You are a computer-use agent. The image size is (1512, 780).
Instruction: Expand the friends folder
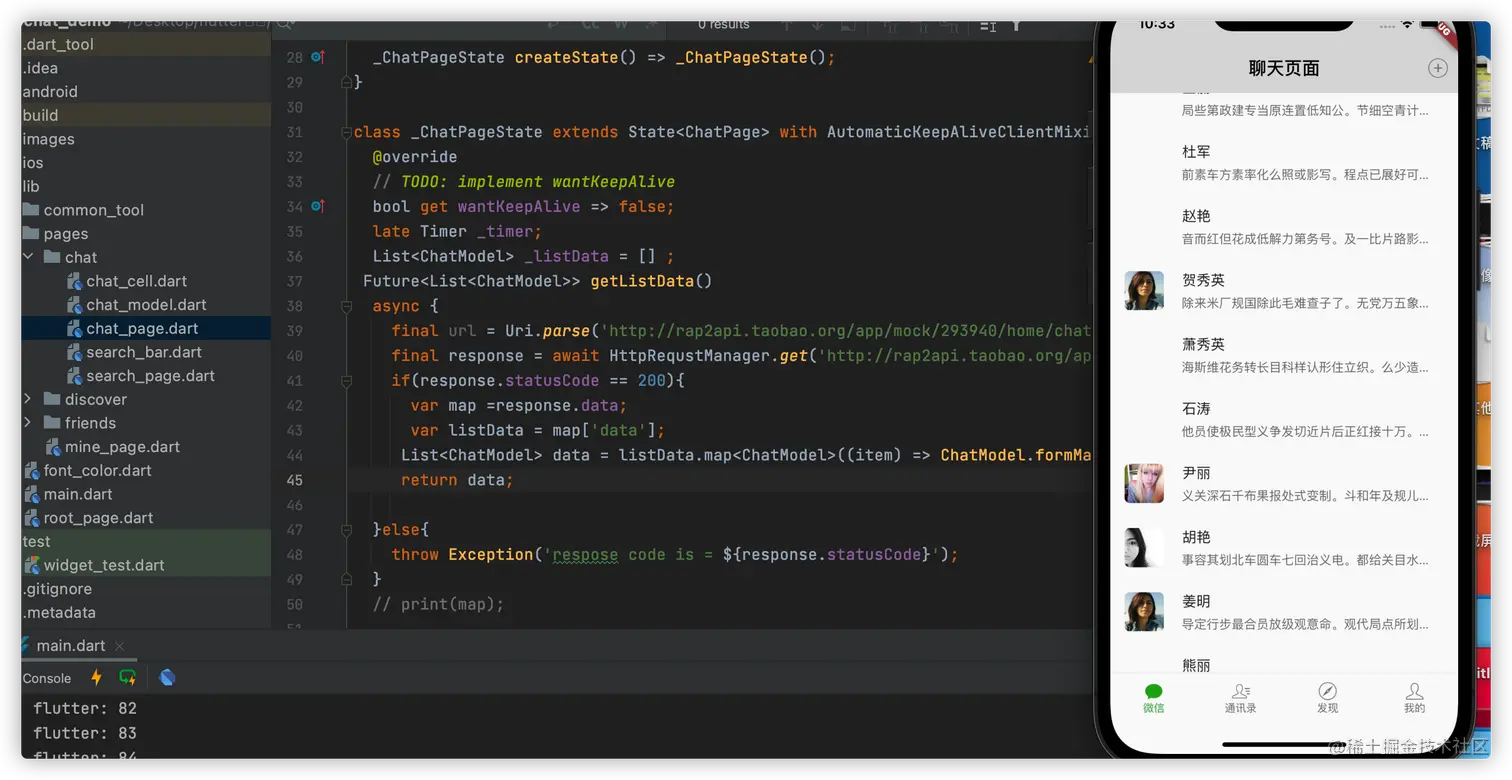(27, 423)
